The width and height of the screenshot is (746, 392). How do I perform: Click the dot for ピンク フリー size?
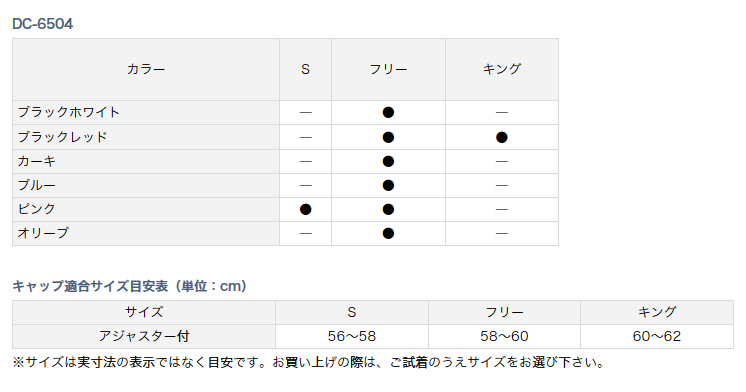pyautogui.click(x=388, y=209)
